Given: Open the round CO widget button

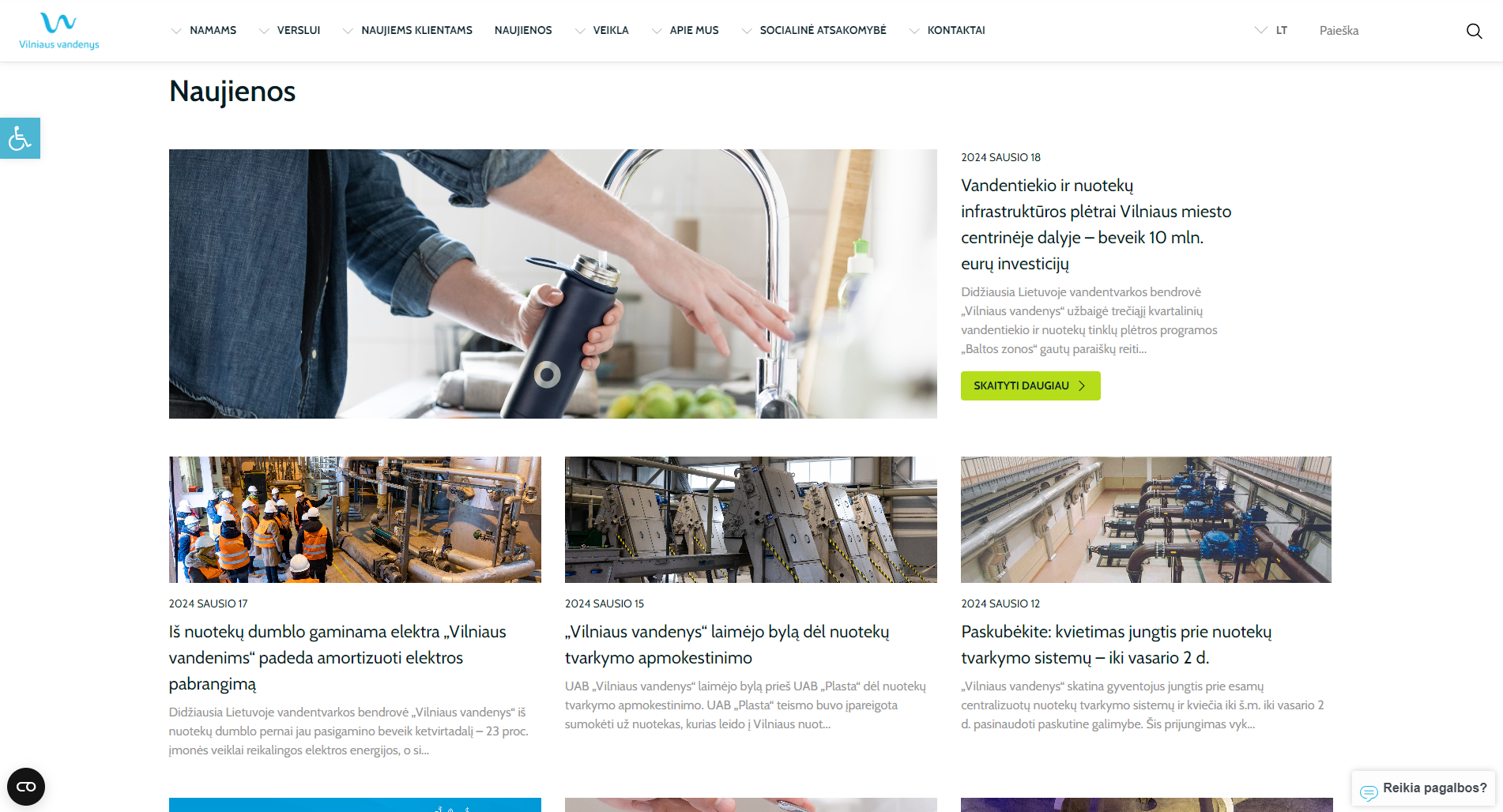Looking at the screenshot, I should coord(26,787).
